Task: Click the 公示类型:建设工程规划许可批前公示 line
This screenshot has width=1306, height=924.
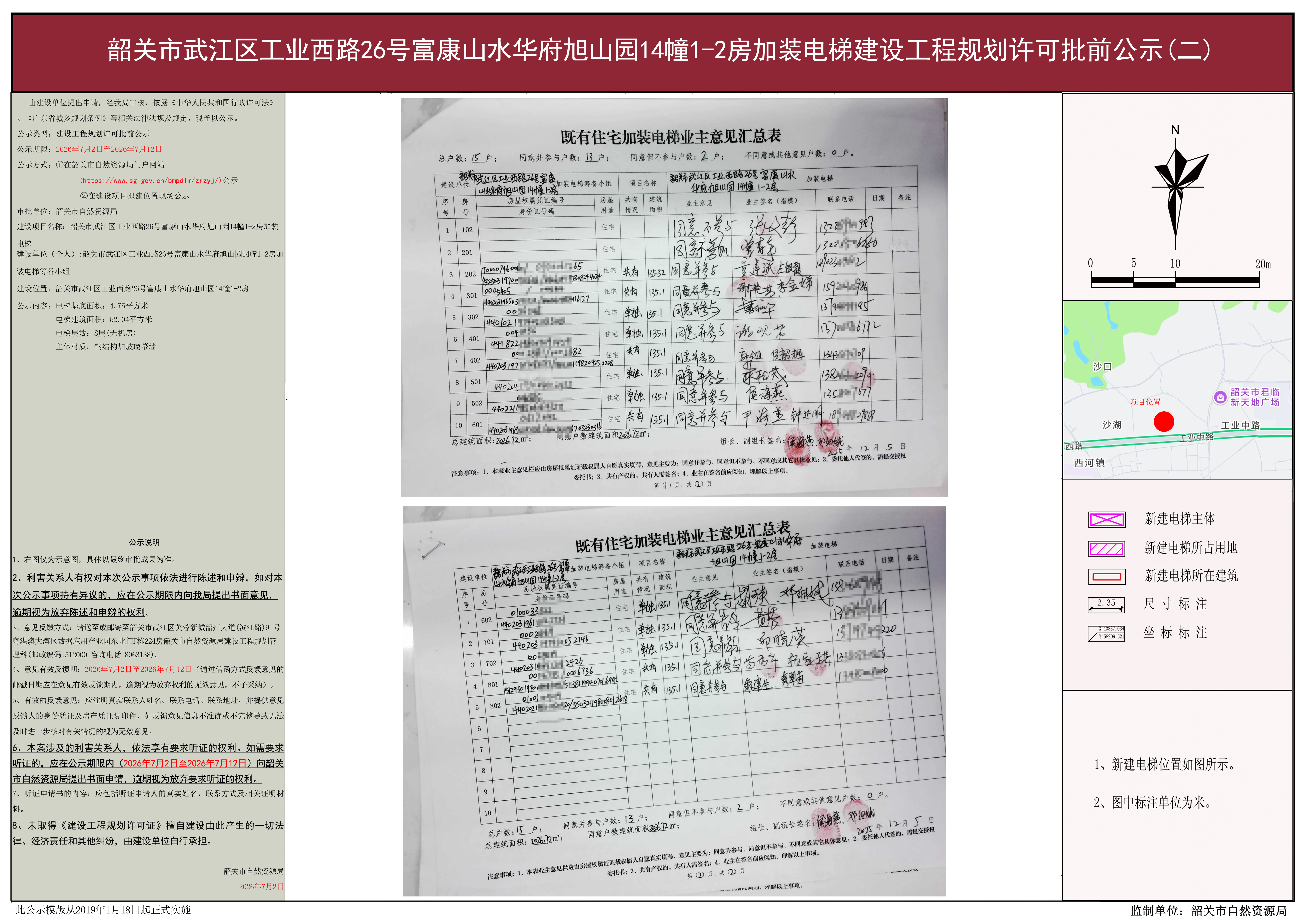Action: [x=84, y=134]
